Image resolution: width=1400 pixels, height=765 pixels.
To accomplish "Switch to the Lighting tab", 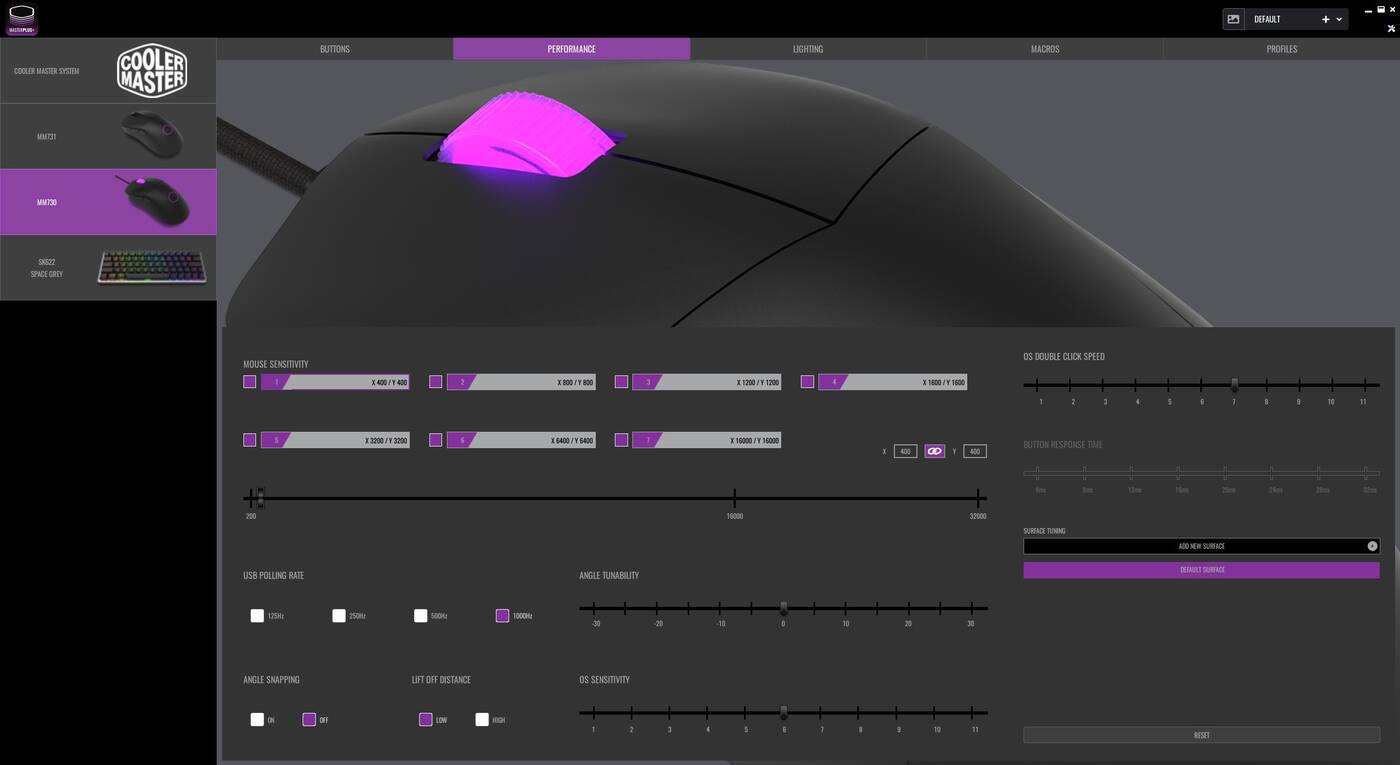I will point(808,49).
